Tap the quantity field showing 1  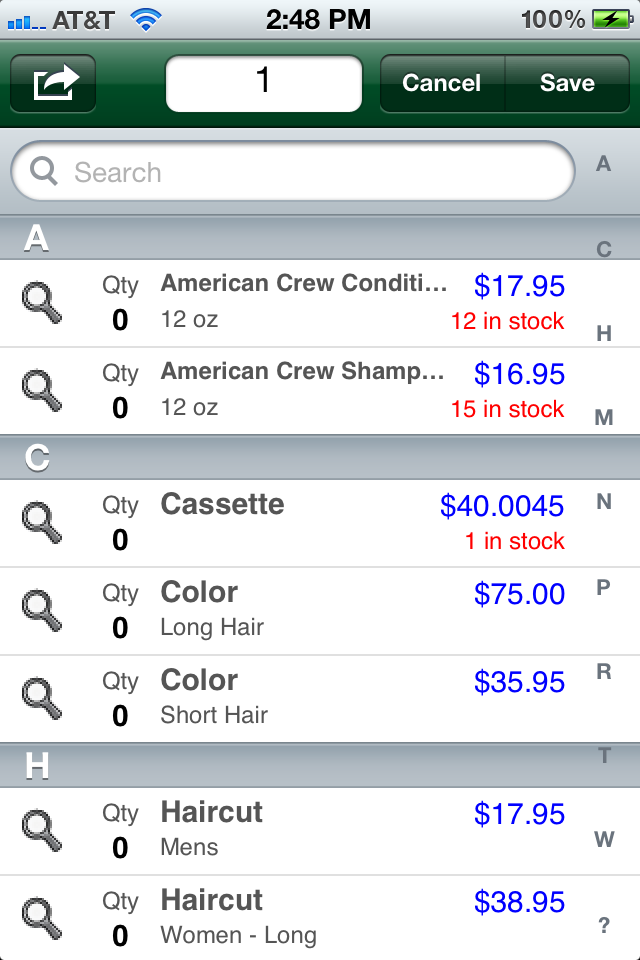pyautogui.click(x=264, y=83)
